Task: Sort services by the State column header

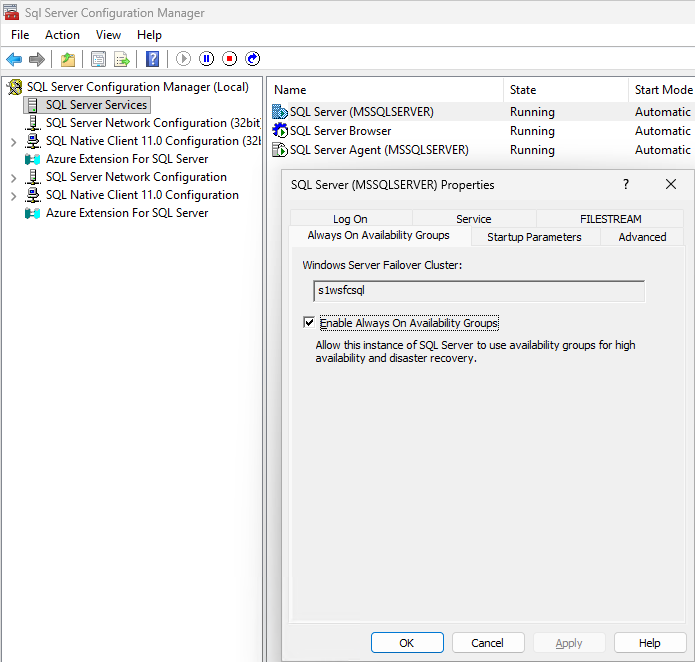Action: 566,90
